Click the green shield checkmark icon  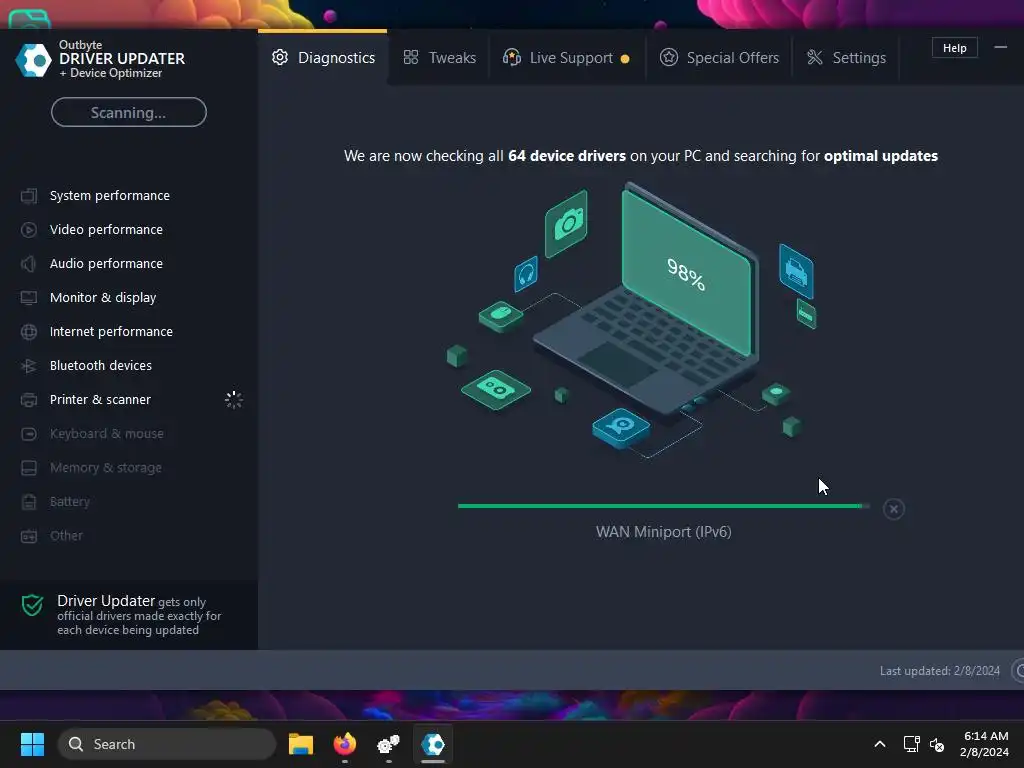(32, 605)
